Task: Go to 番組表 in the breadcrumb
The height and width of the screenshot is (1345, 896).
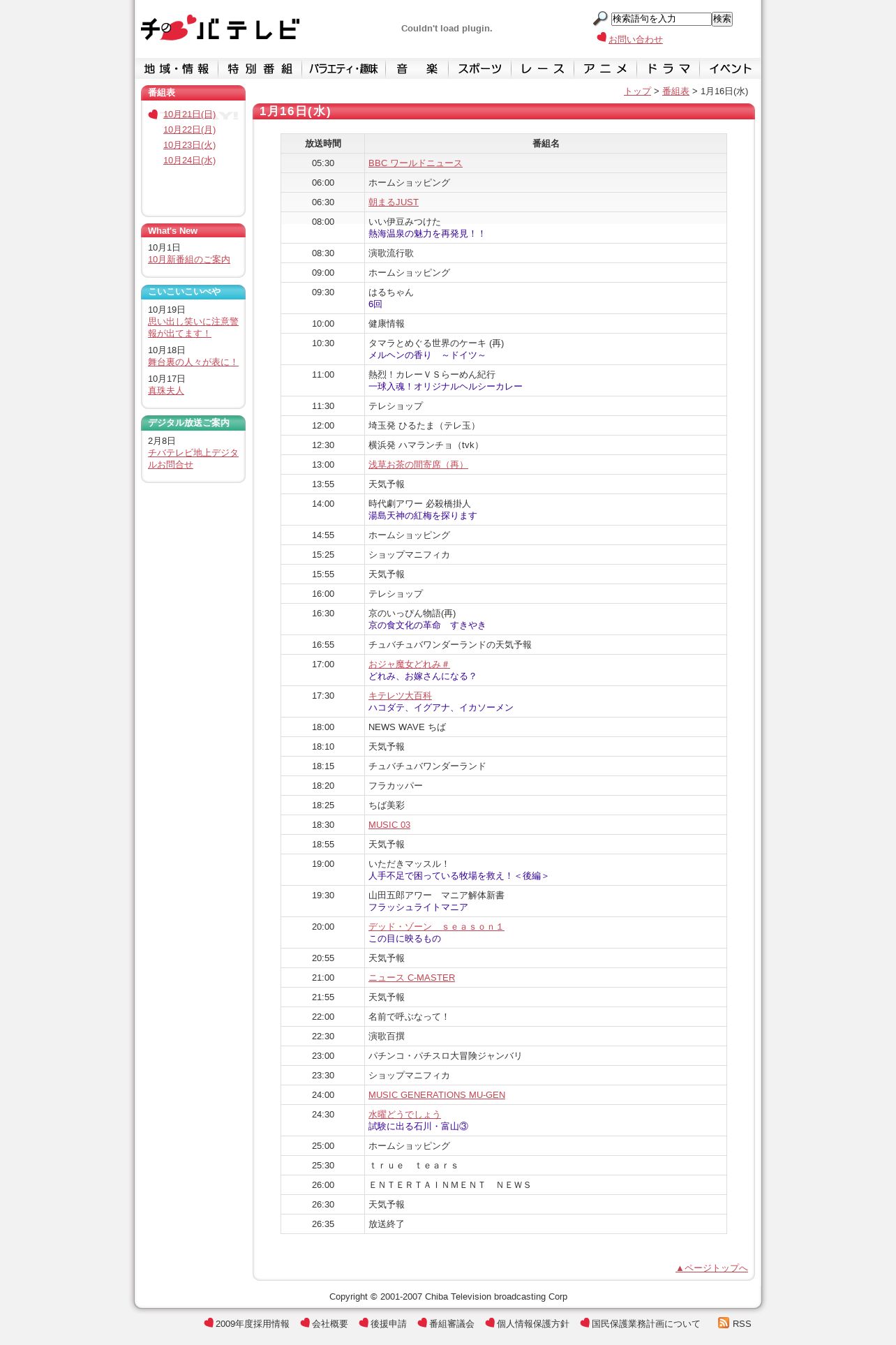Action: 675,91
